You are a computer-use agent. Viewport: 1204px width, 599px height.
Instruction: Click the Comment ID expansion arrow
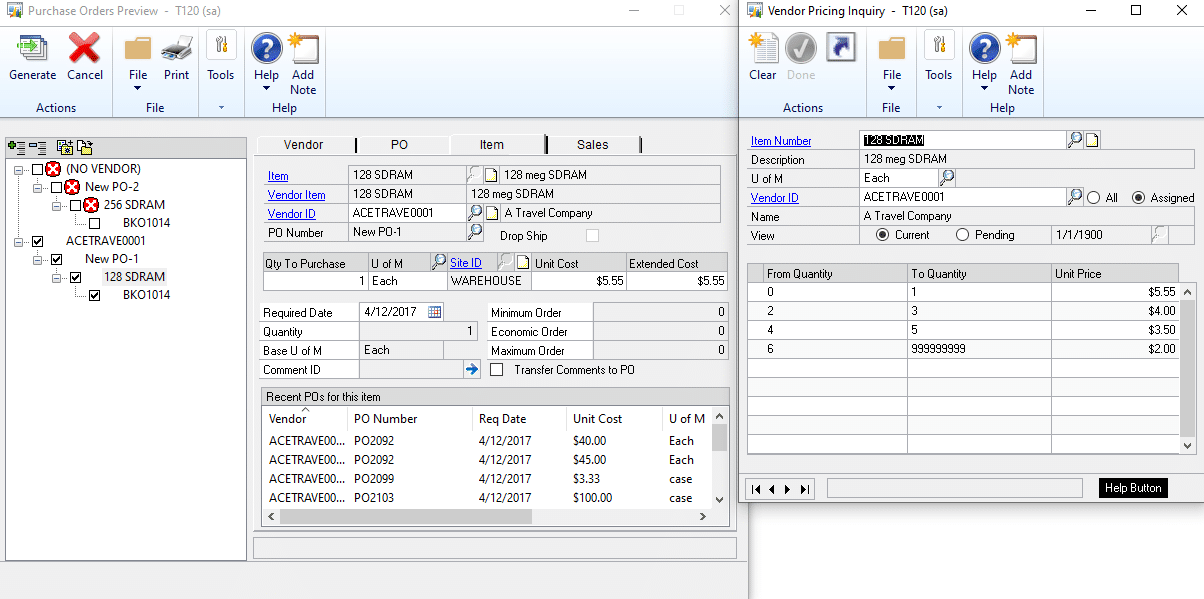pyautogui.click(x=471, y=370)
